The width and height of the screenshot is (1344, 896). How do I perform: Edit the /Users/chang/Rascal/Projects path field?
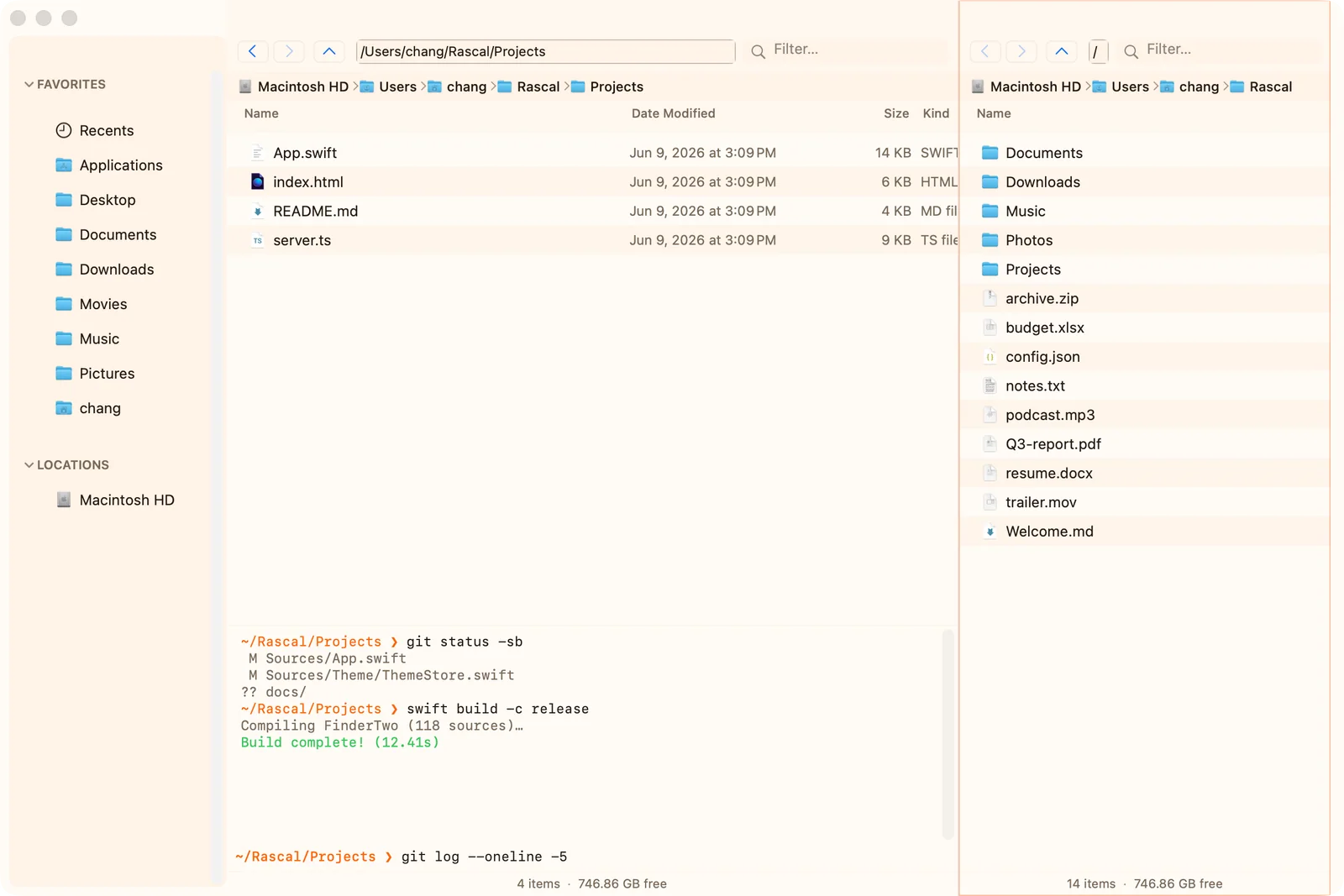[x=545, y=51]
